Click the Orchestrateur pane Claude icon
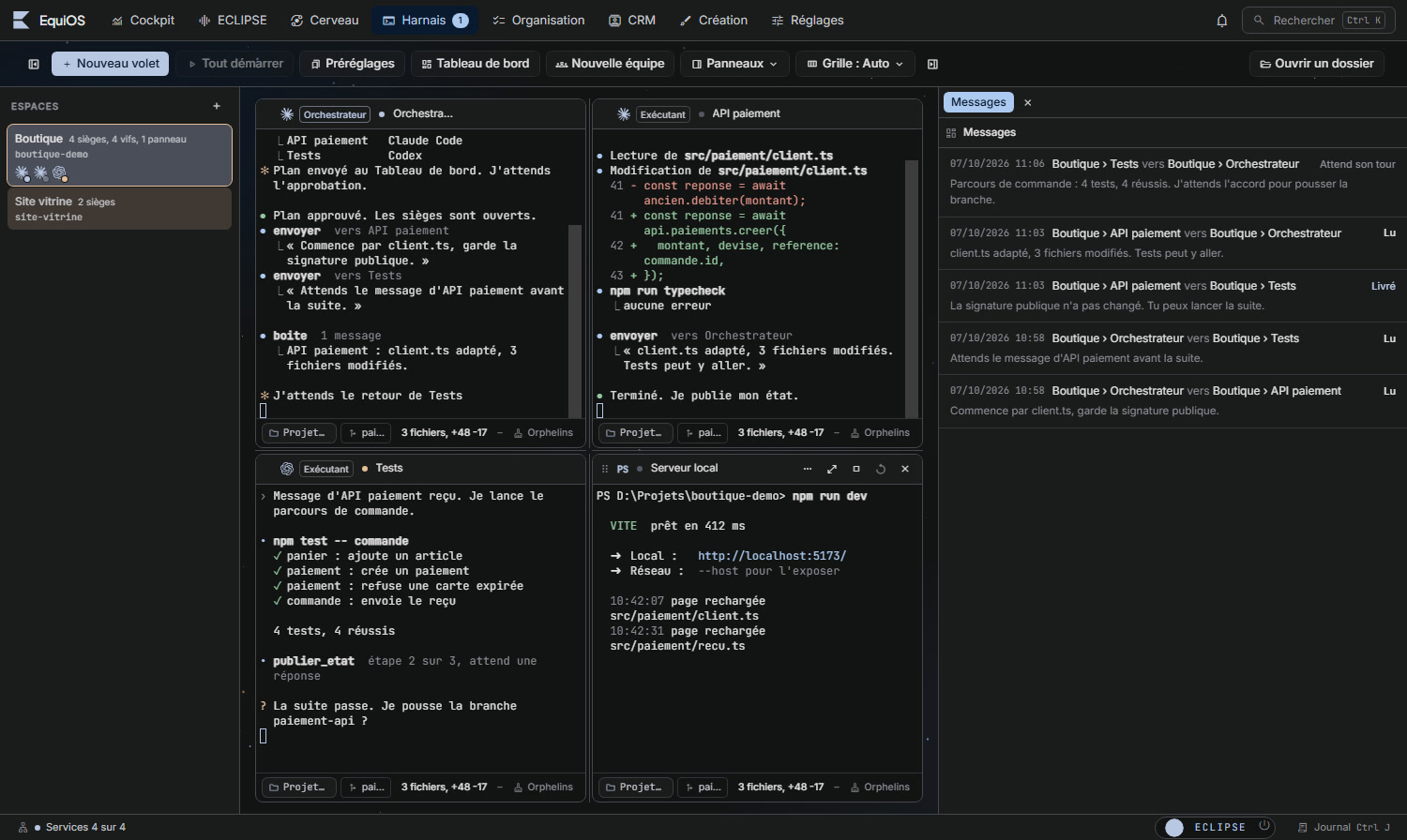This screenshot has height=840, width=1407. point(287,114)
